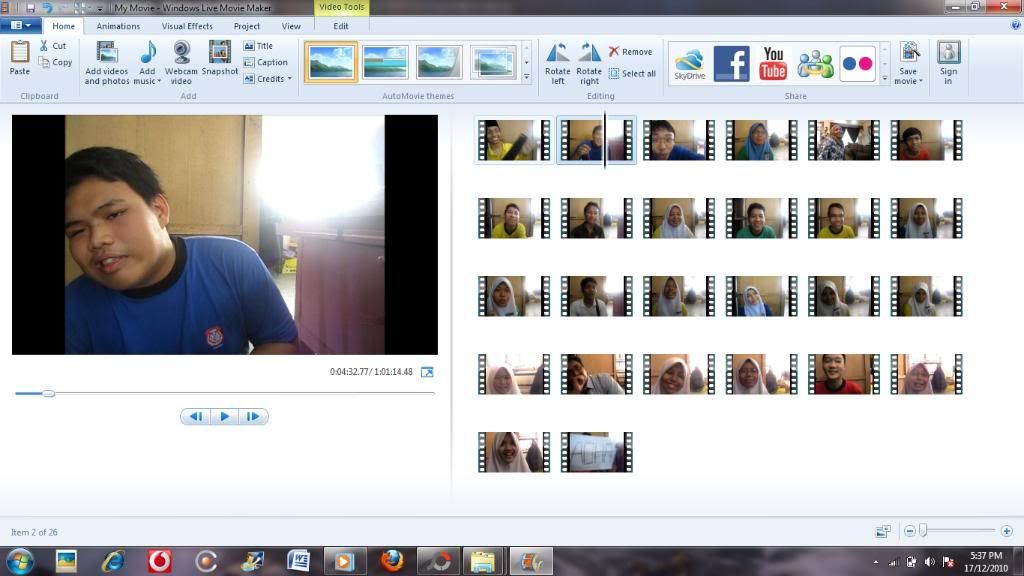Switch to the Animations tab

(118, 26)
